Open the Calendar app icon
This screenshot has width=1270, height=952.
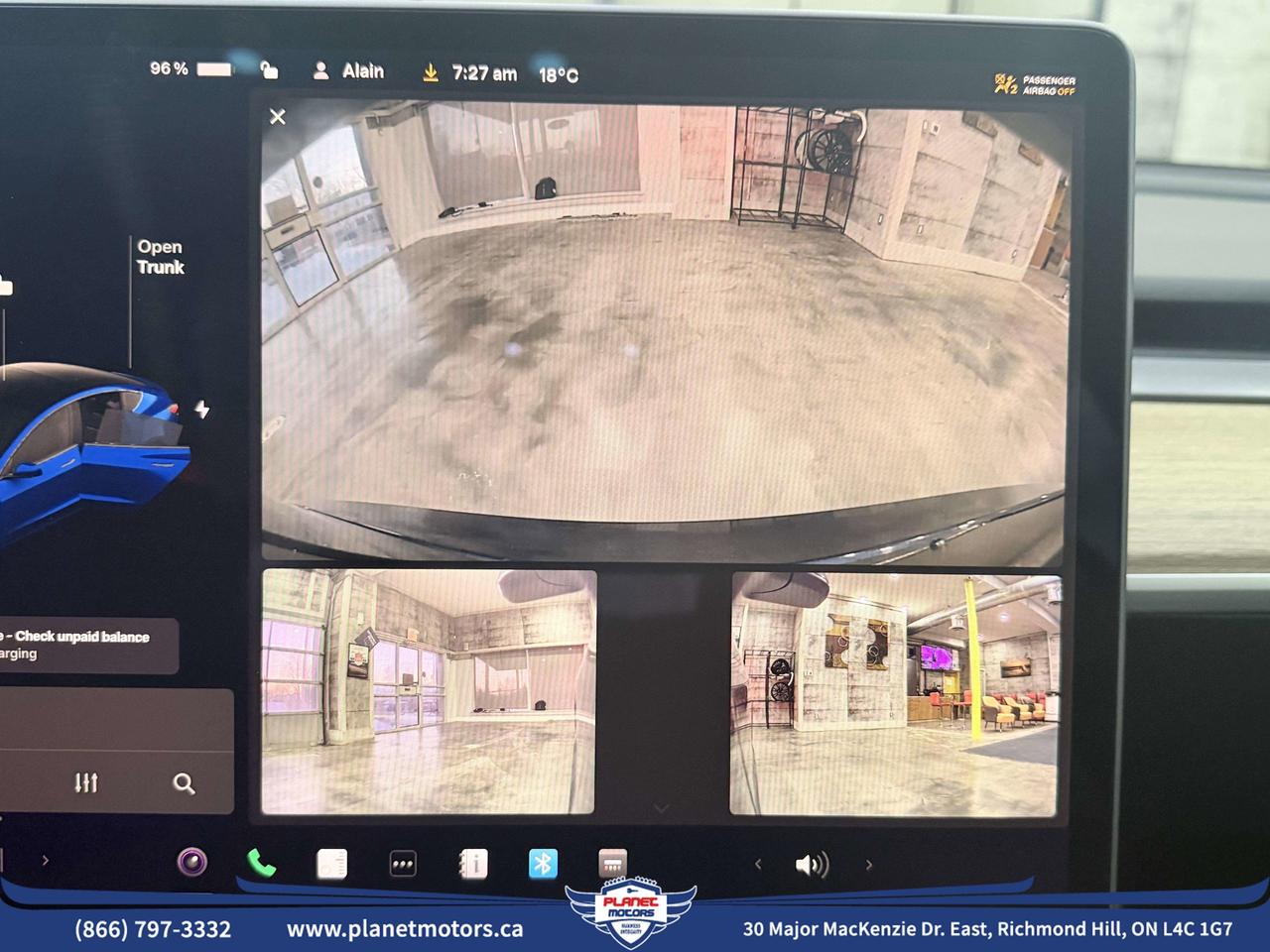(x=330, y=864)
